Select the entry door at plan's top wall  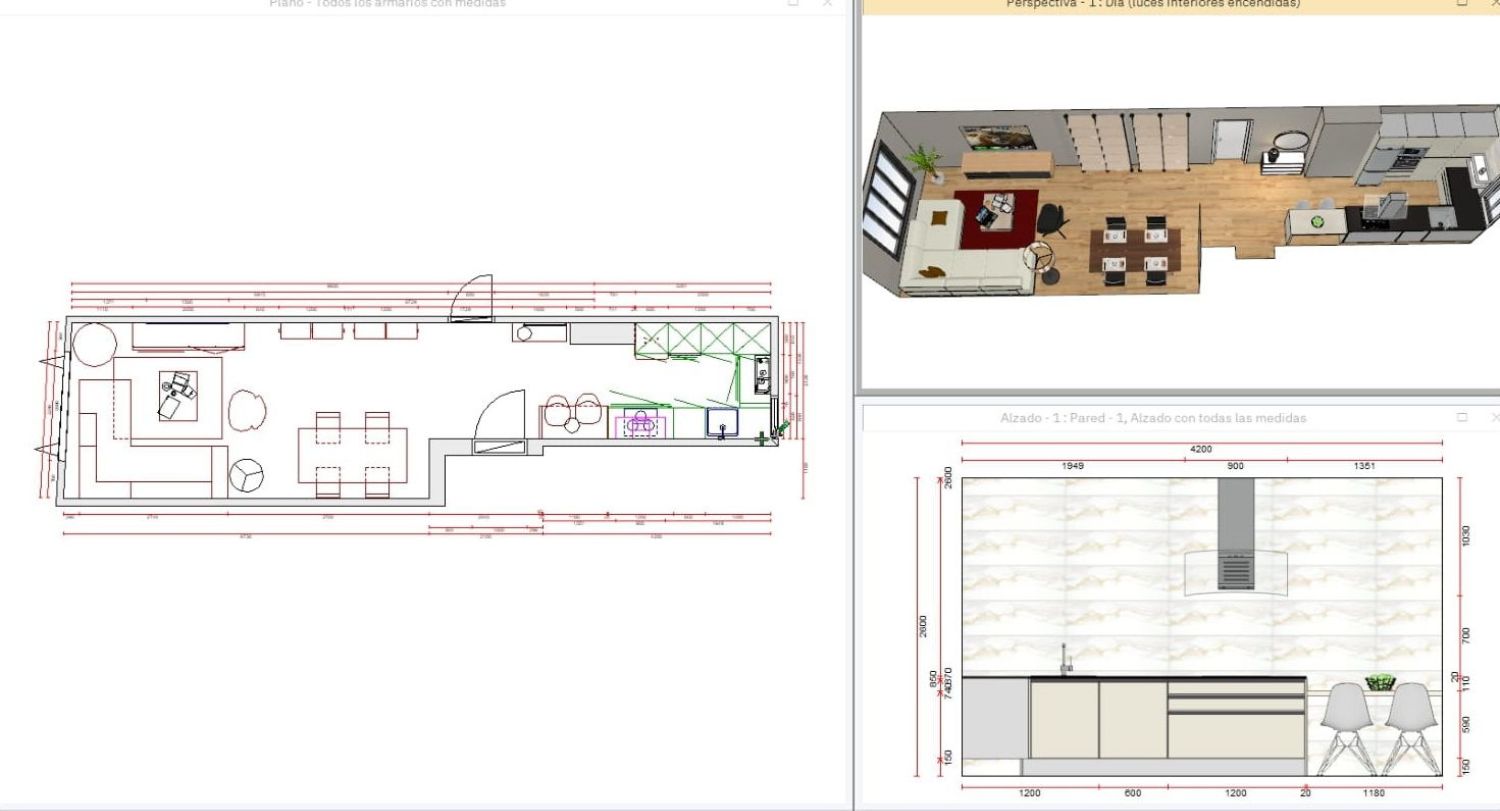[475, 298]
